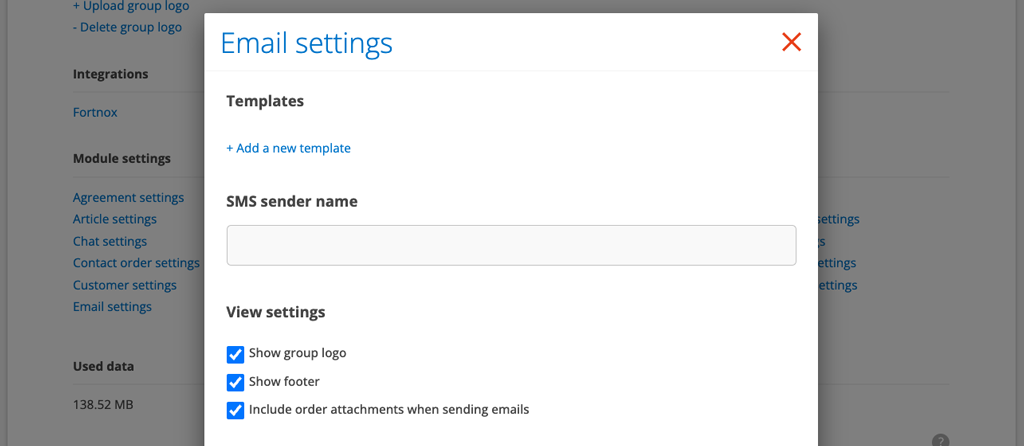Click '- Delete group logo' link
The width and height of the screenshot is (1024, 446).
127,27
